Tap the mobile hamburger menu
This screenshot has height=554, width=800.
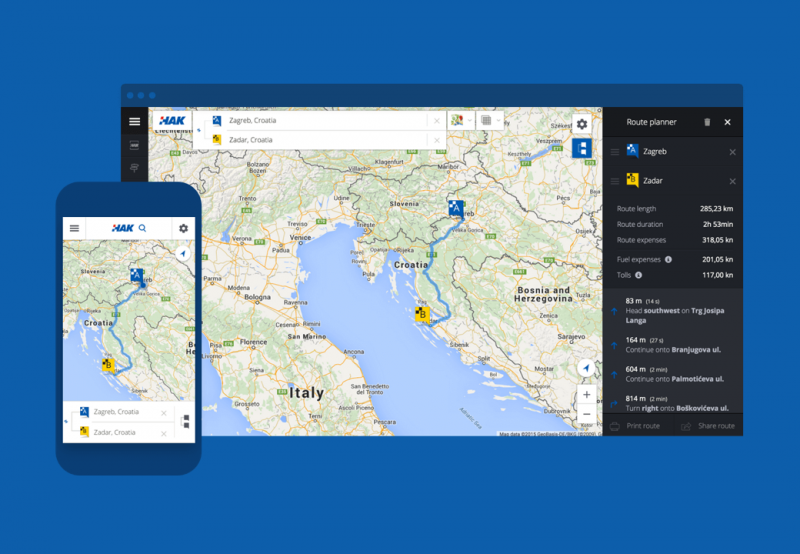74,228
